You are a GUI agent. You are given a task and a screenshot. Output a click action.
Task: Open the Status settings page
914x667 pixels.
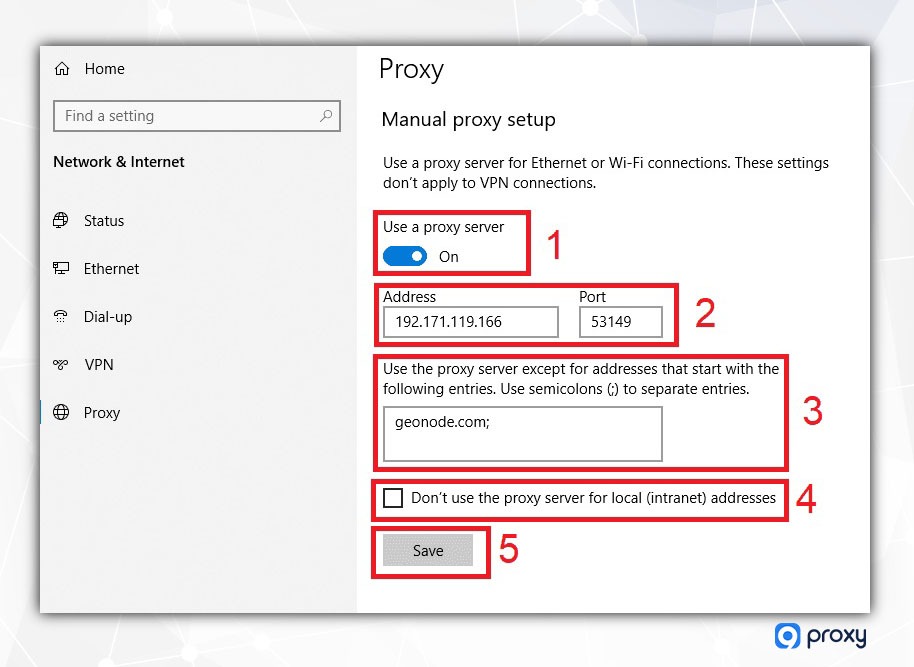coord(104,221)
